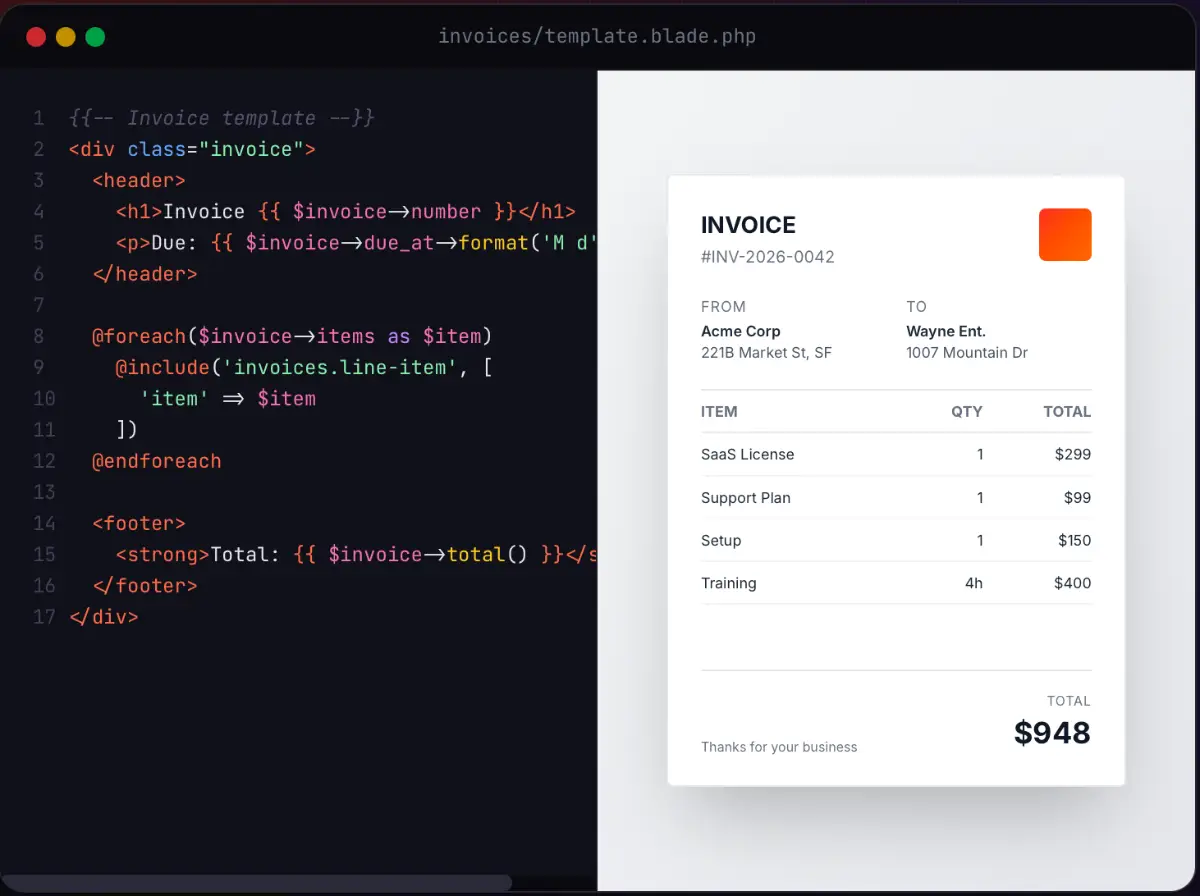The width and height of the screenshot is (1200, 896).
Task: Click the SaaS License row item
Action: coord(748,454)
